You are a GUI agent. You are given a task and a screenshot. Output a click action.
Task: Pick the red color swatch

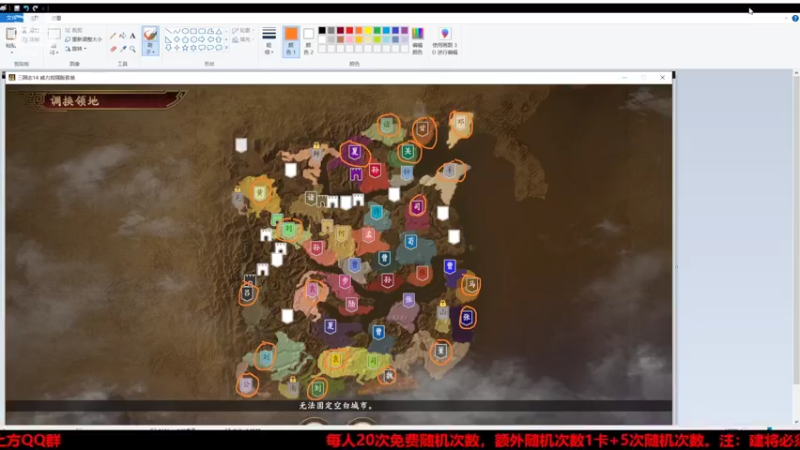point(349,31)
